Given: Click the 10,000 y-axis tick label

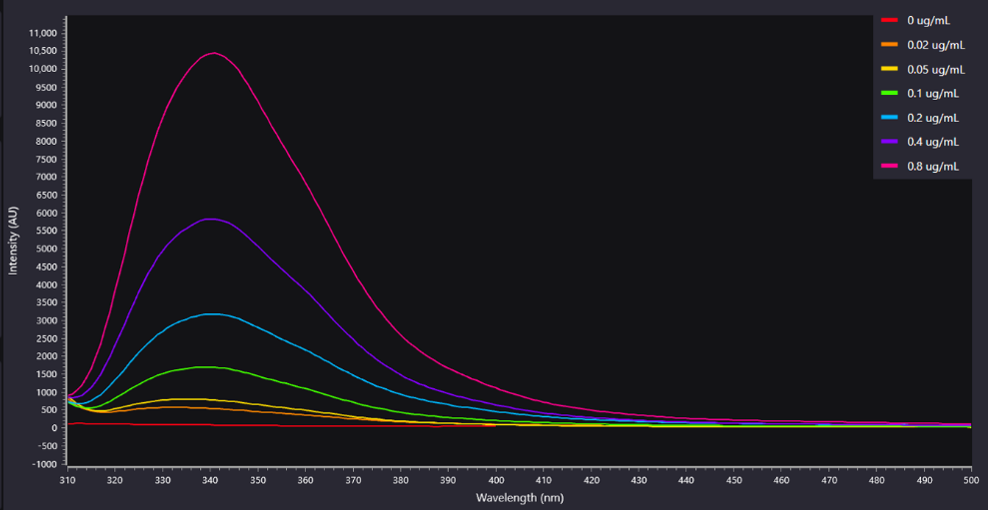Looking at the screenshot, I should (43, 69).
